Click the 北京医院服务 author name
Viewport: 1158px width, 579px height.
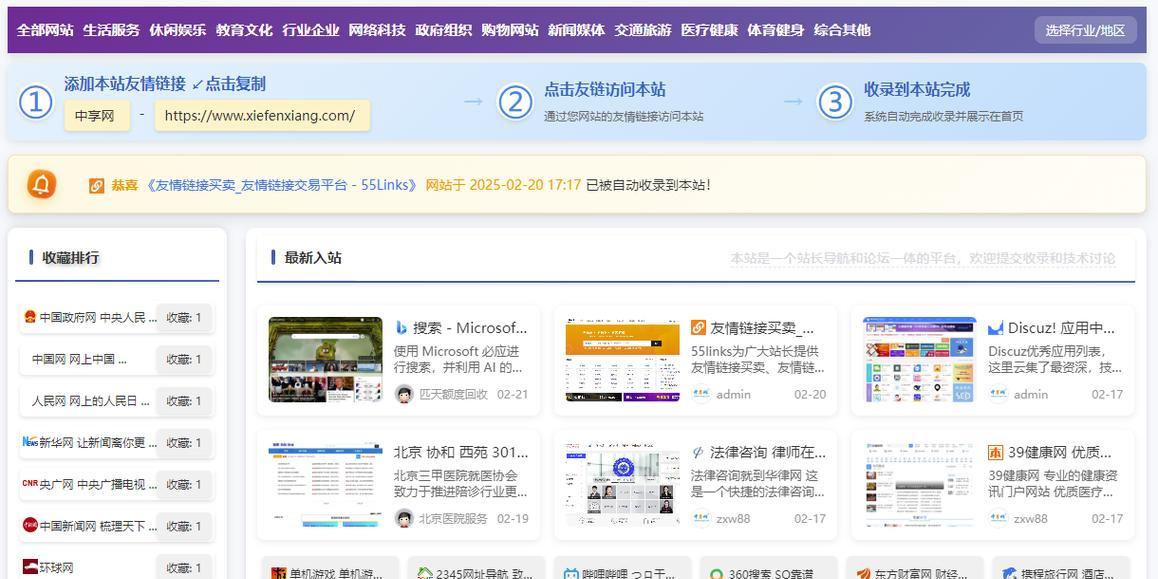click(x=453, y=518)
